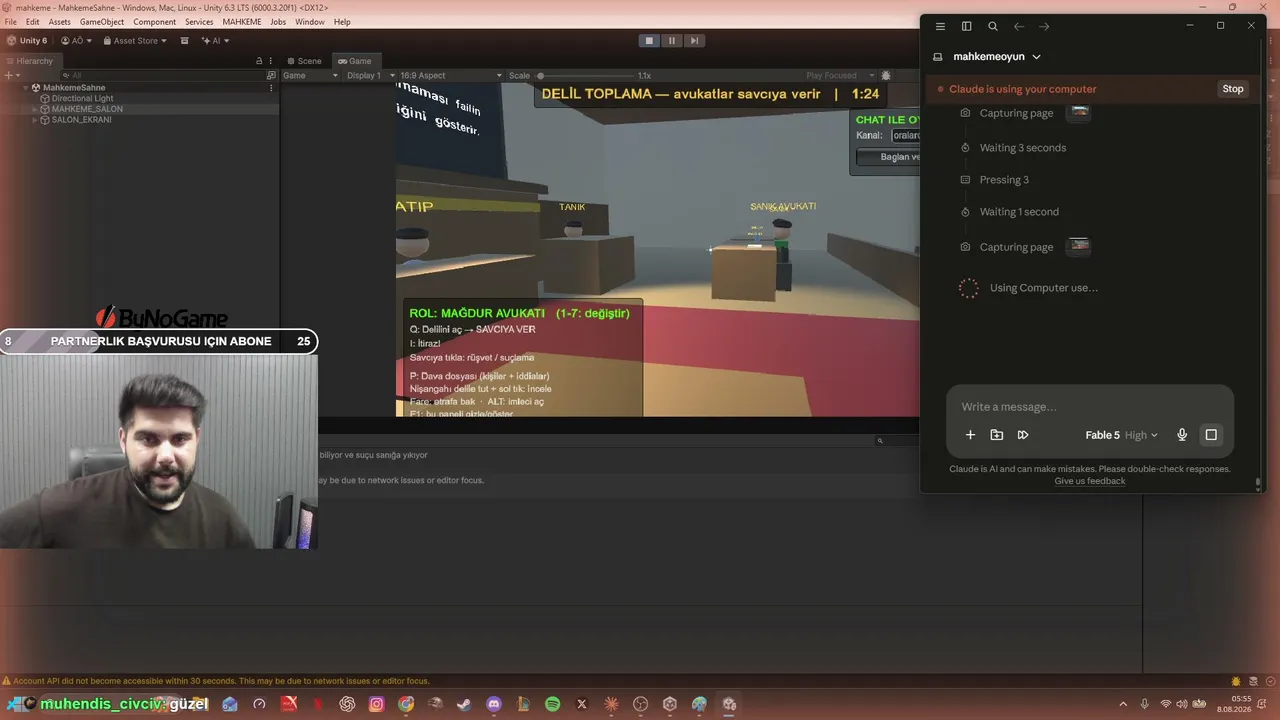The height and width of the screenshot is (720, 1280).
Task: Click the Game view Scale slider
Action: point(584,75)
